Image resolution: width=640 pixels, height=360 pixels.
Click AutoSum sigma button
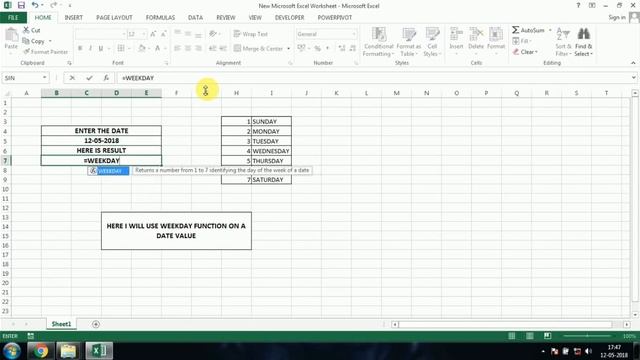coord(529,30)
